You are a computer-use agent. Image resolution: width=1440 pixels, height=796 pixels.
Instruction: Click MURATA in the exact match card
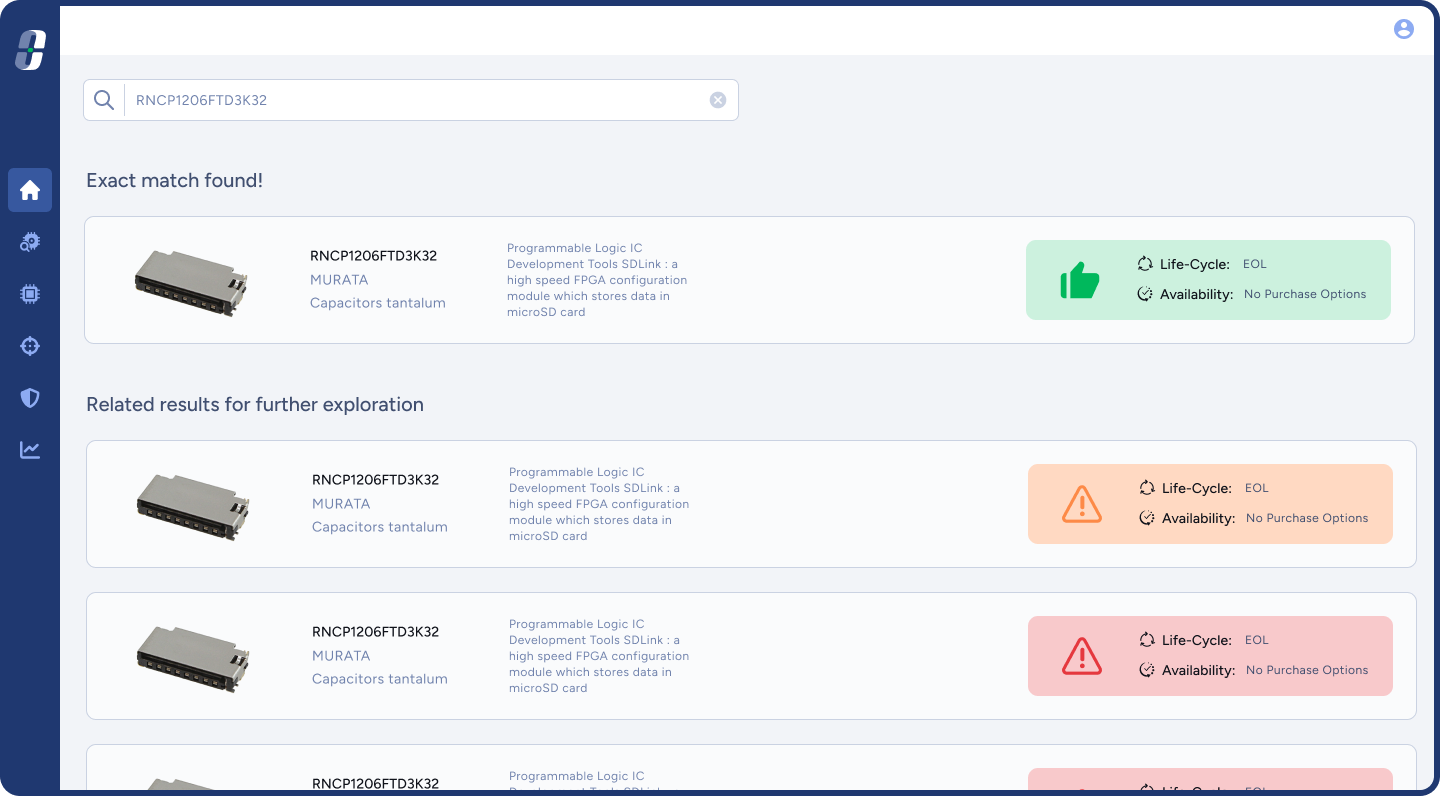point(339,280)
